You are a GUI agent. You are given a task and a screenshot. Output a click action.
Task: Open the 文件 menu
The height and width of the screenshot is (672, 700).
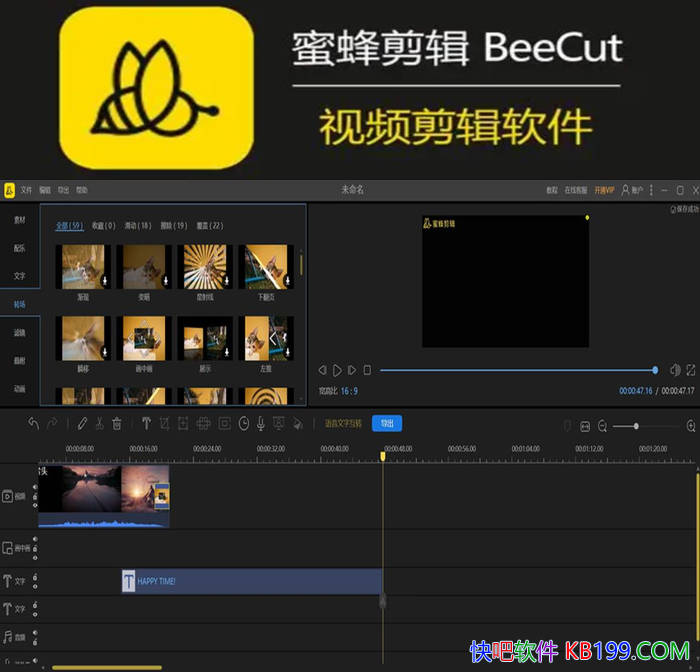[27, 190]
